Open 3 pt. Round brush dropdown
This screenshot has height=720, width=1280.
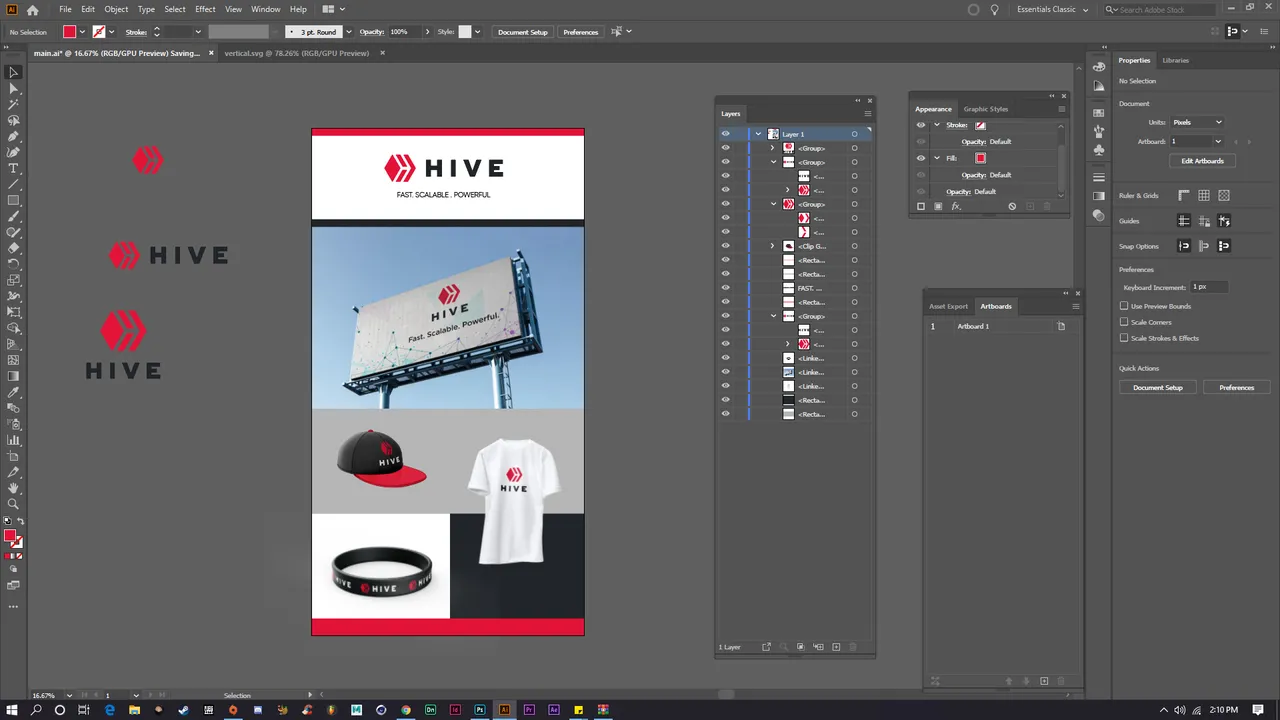[x=348, y=32]
